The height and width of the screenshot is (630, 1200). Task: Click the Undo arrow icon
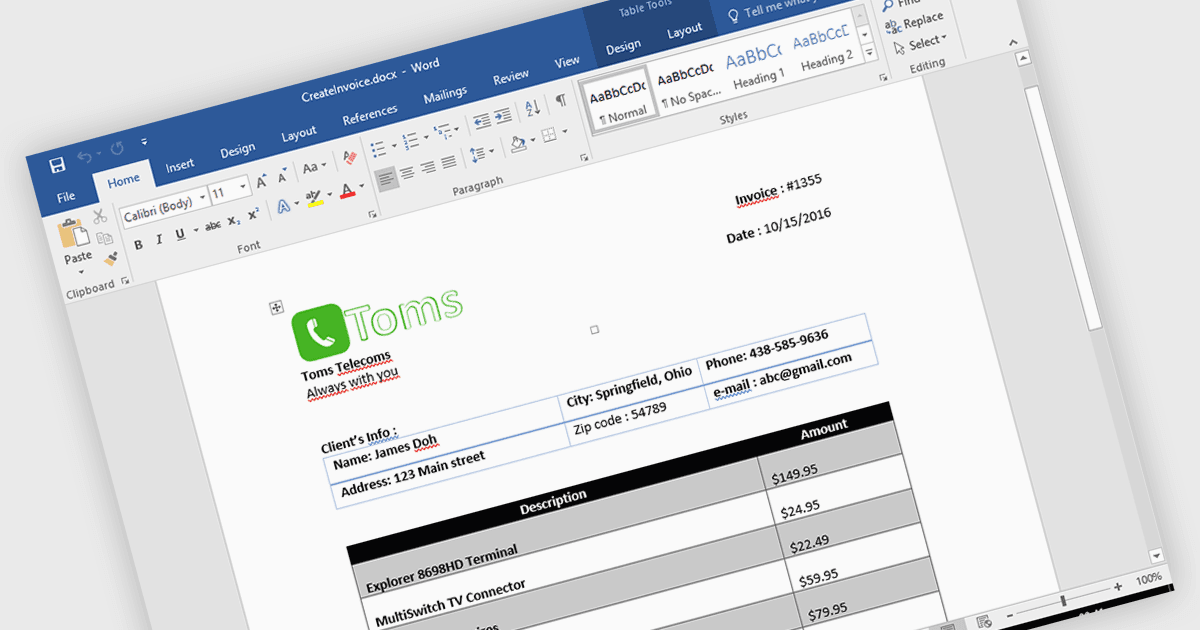tap(85, 158)
